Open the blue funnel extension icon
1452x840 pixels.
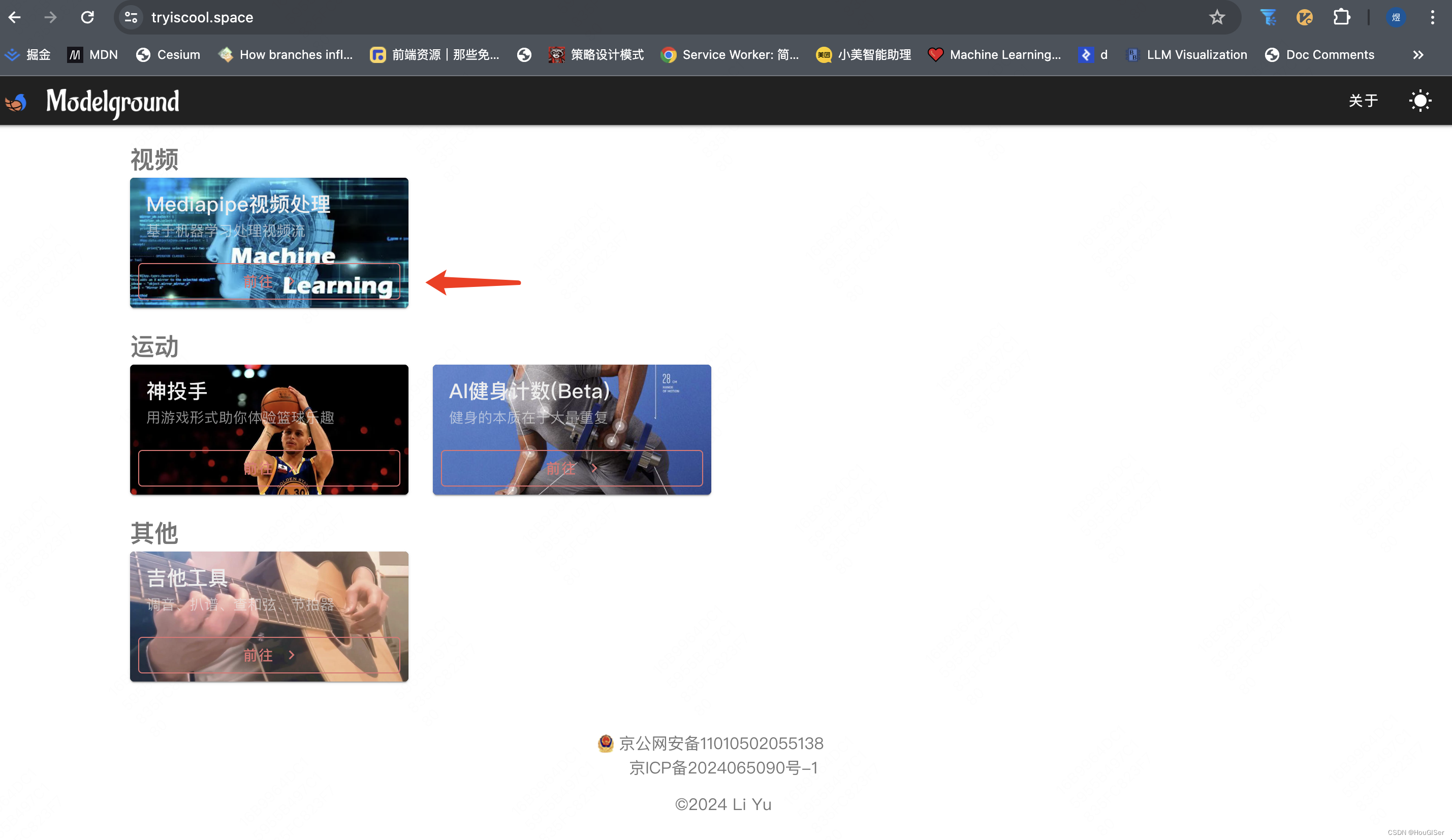1268,17
